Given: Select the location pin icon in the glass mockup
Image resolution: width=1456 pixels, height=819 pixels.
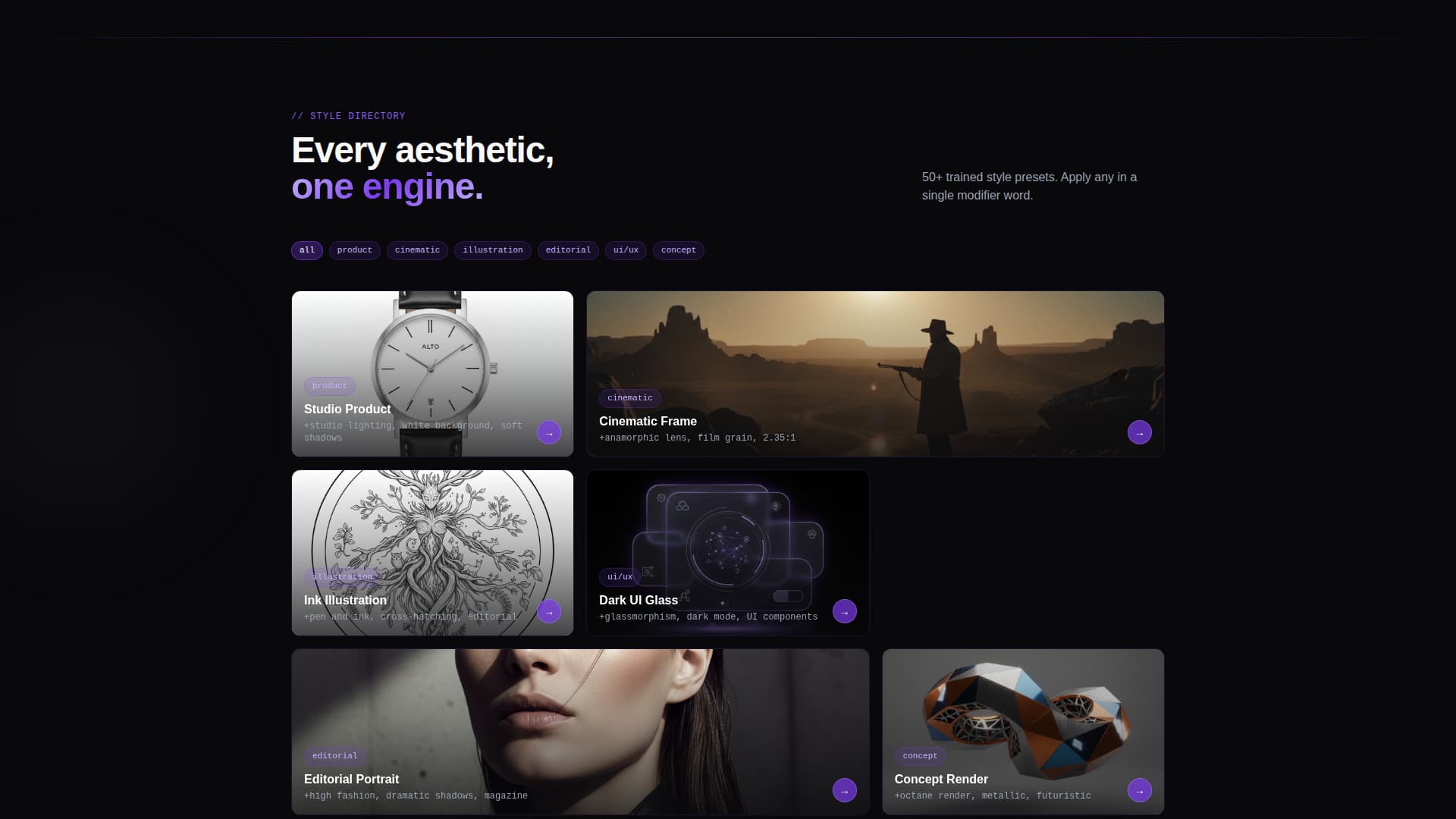Looking at the screenshot, I should (x=777, y=507).
